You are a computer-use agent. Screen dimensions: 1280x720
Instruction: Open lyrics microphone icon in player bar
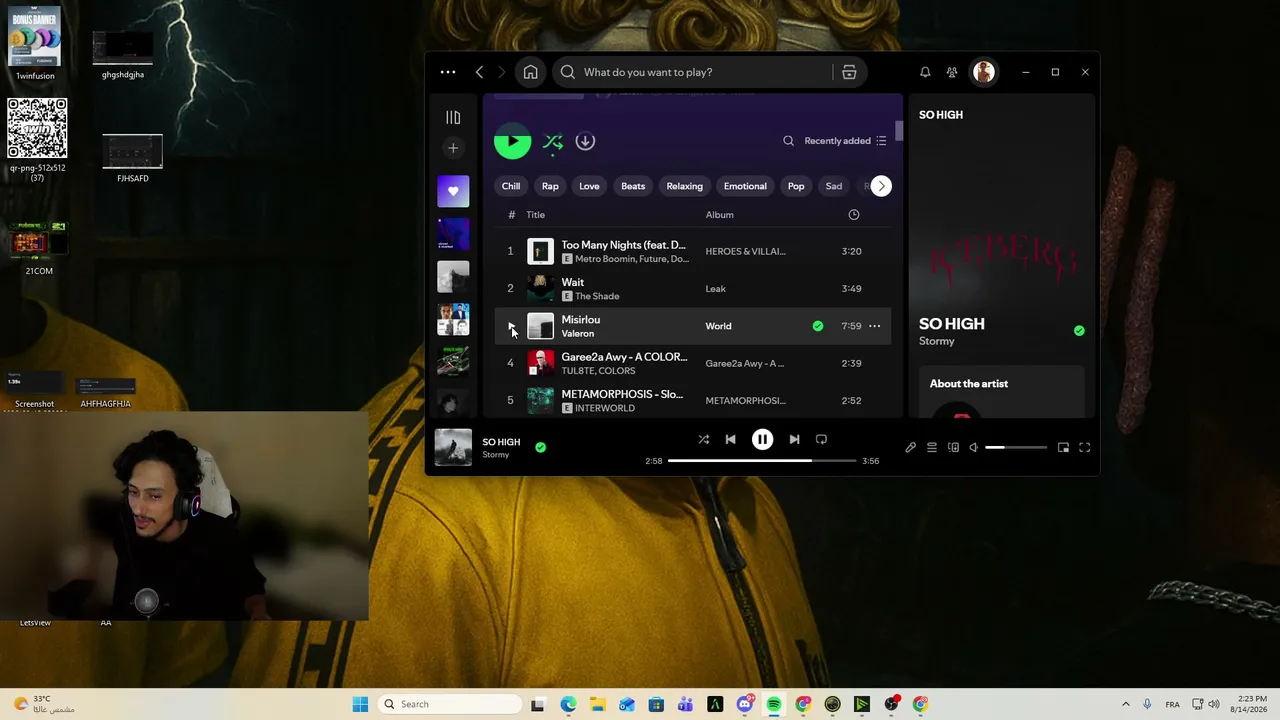tap(910, 447)
